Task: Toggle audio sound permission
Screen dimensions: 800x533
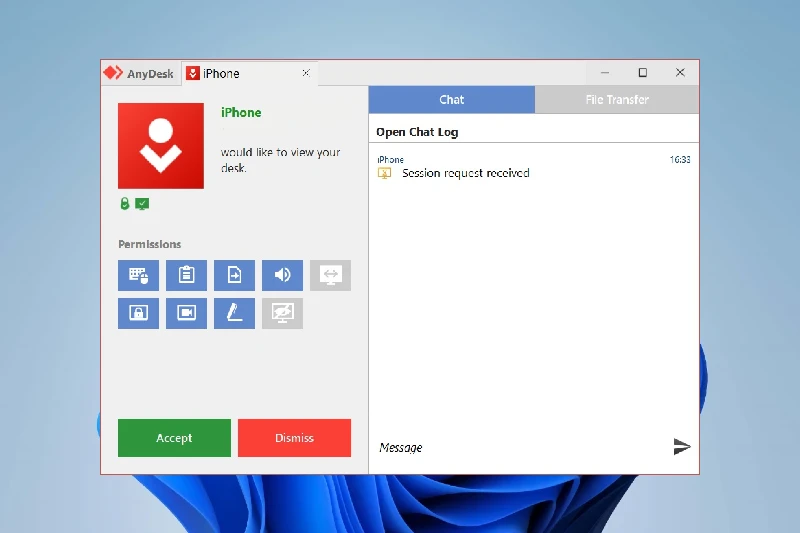Action: [282, 275]
